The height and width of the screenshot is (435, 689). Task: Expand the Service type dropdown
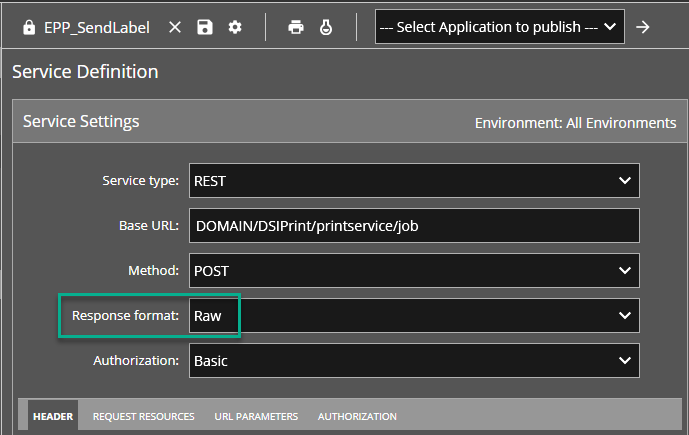pyautogui.click(x=414, y=181)
